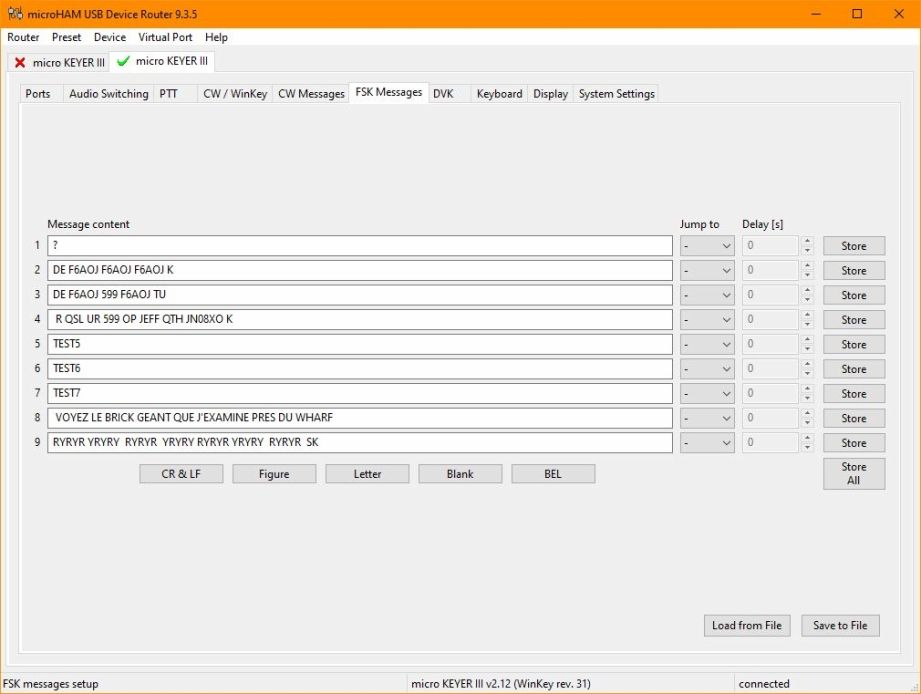The height and width of the screenshot is (694, 921).
Task: Click the message 5 content field containing TEST5
Action: (360, 344)
